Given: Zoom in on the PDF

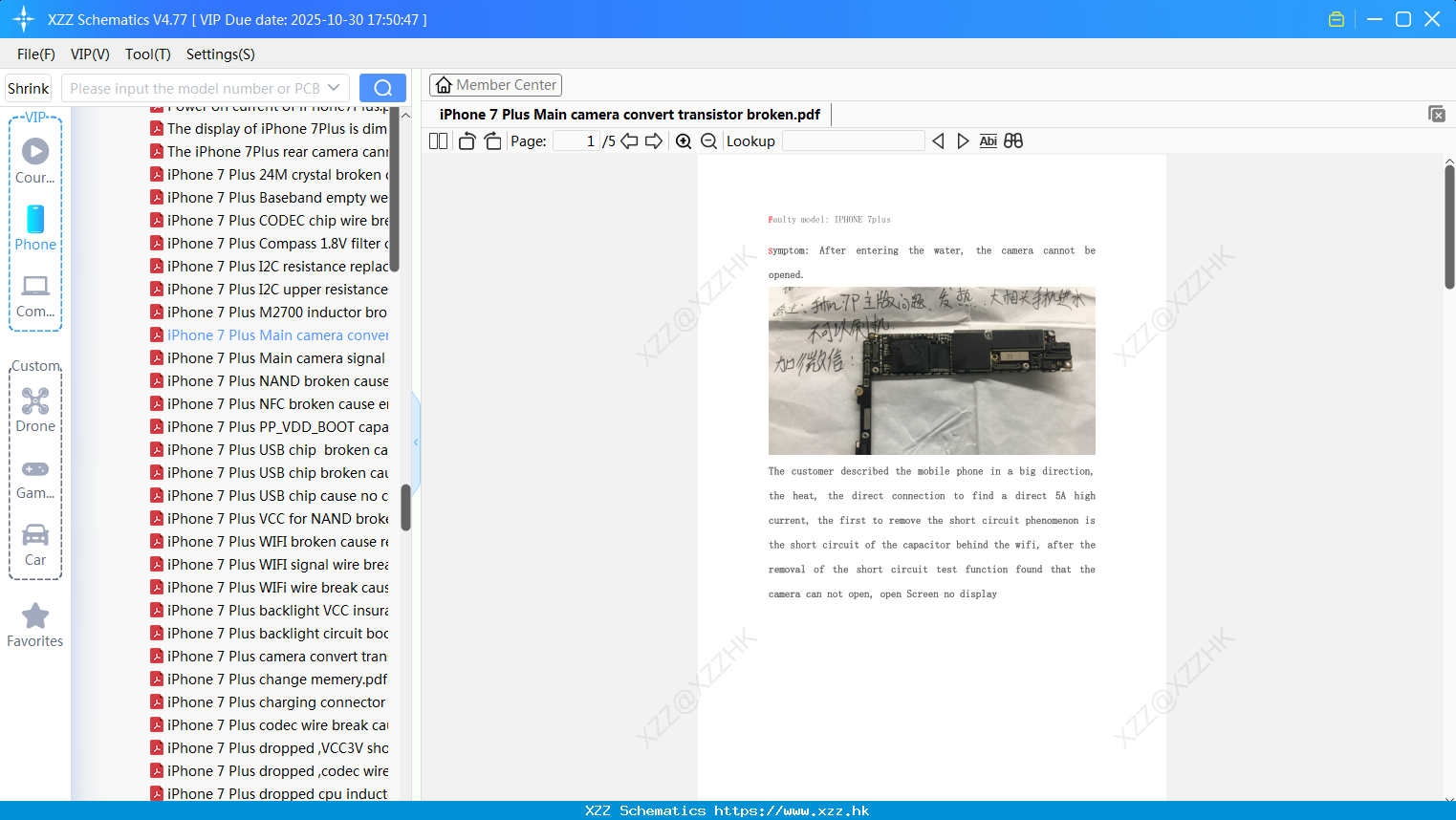Looking at the screenshot, I should 684,141.
